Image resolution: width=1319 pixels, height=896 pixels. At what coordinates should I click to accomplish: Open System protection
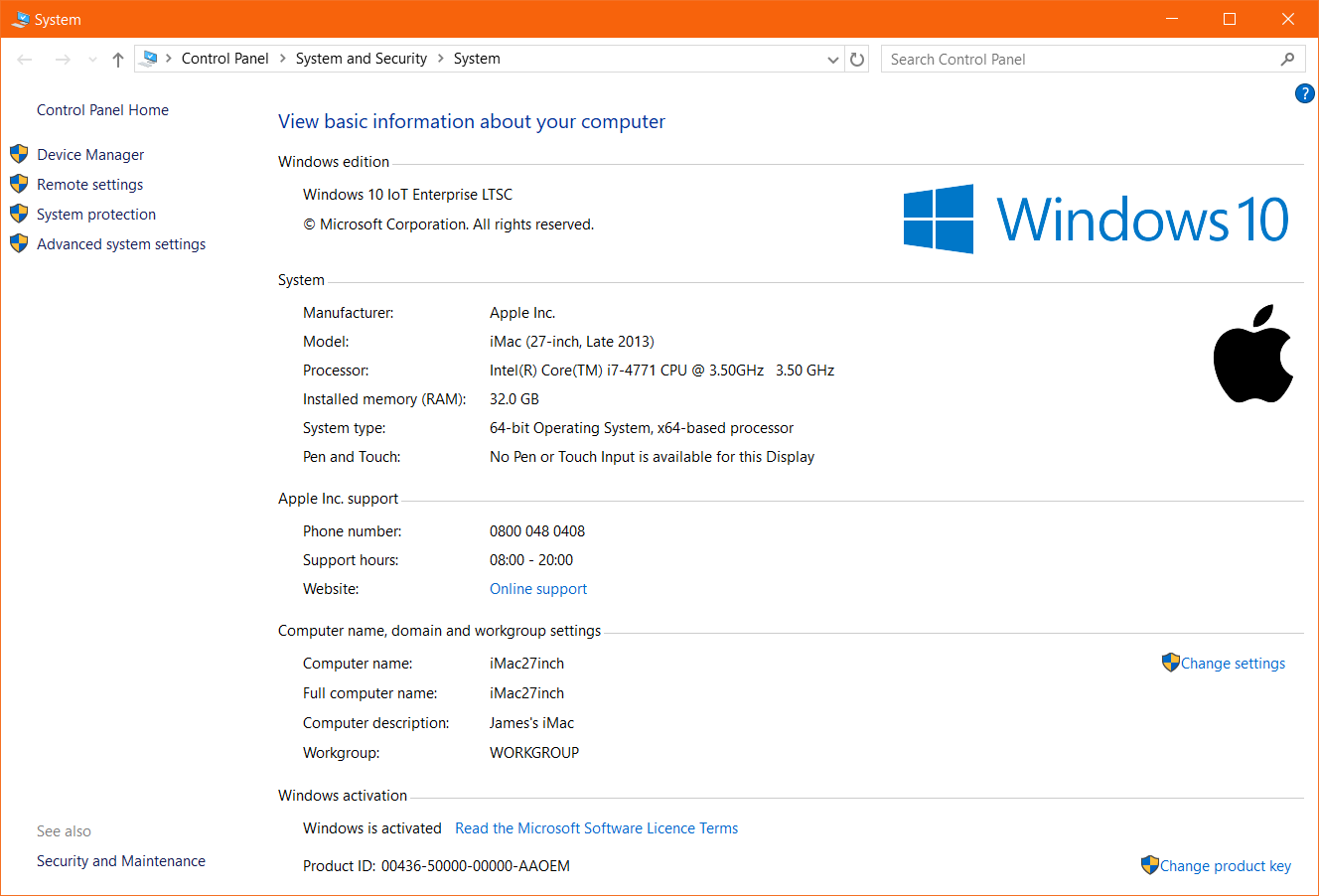96,215
